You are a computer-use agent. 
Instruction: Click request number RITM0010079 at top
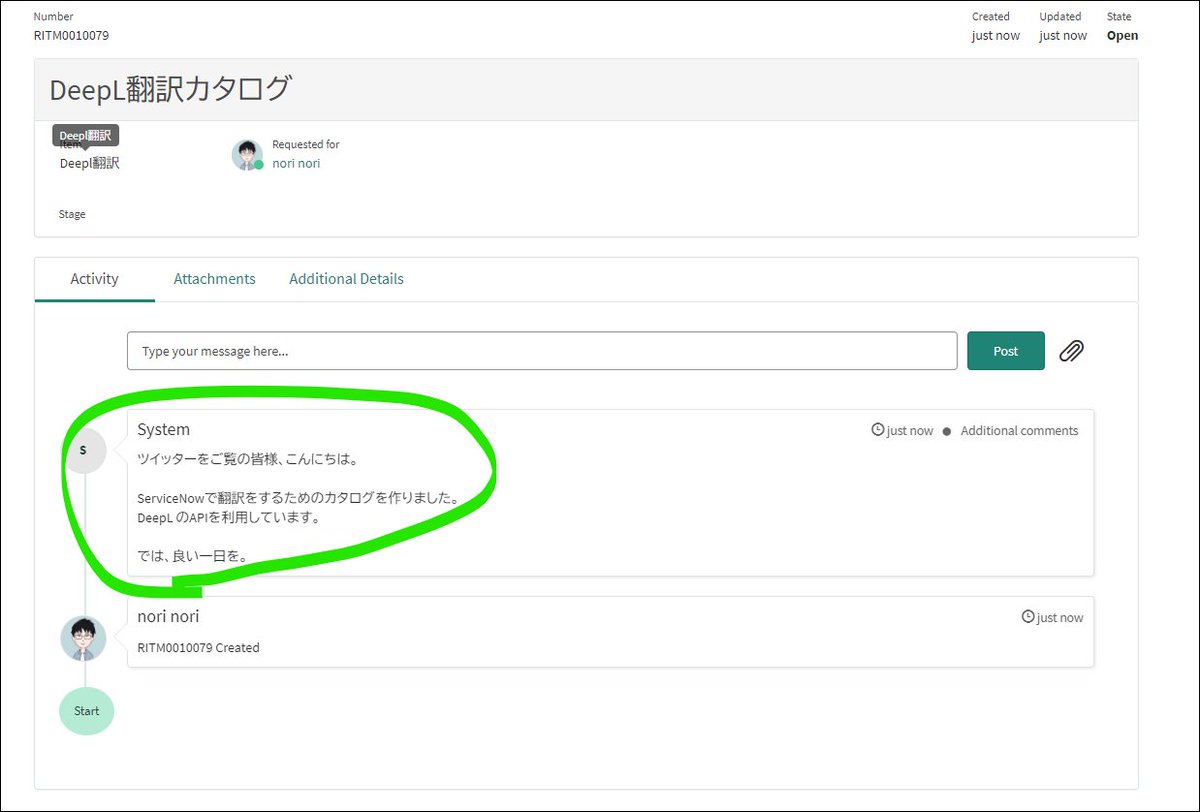tap(71, 35)
